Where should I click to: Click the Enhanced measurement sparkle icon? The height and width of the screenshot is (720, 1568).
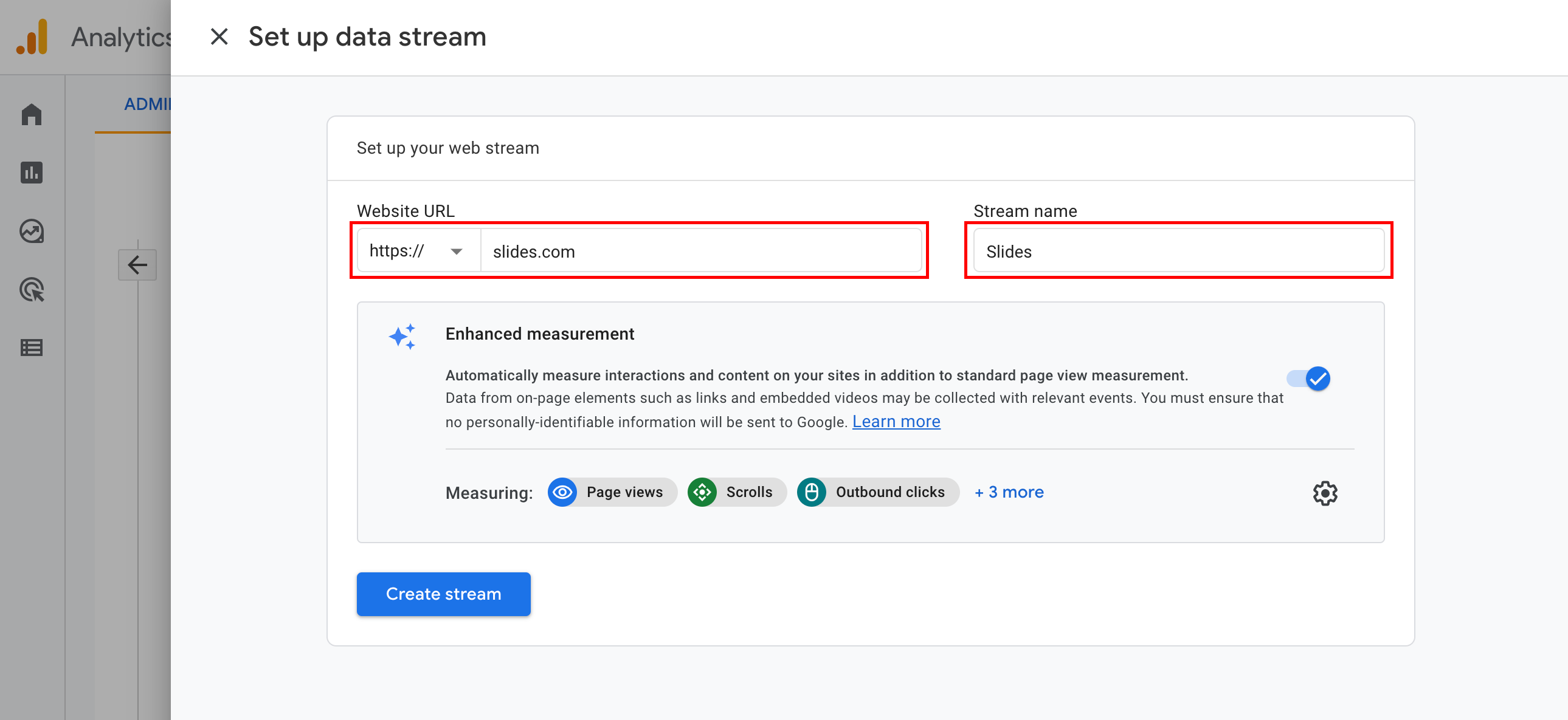pos(402,336)
